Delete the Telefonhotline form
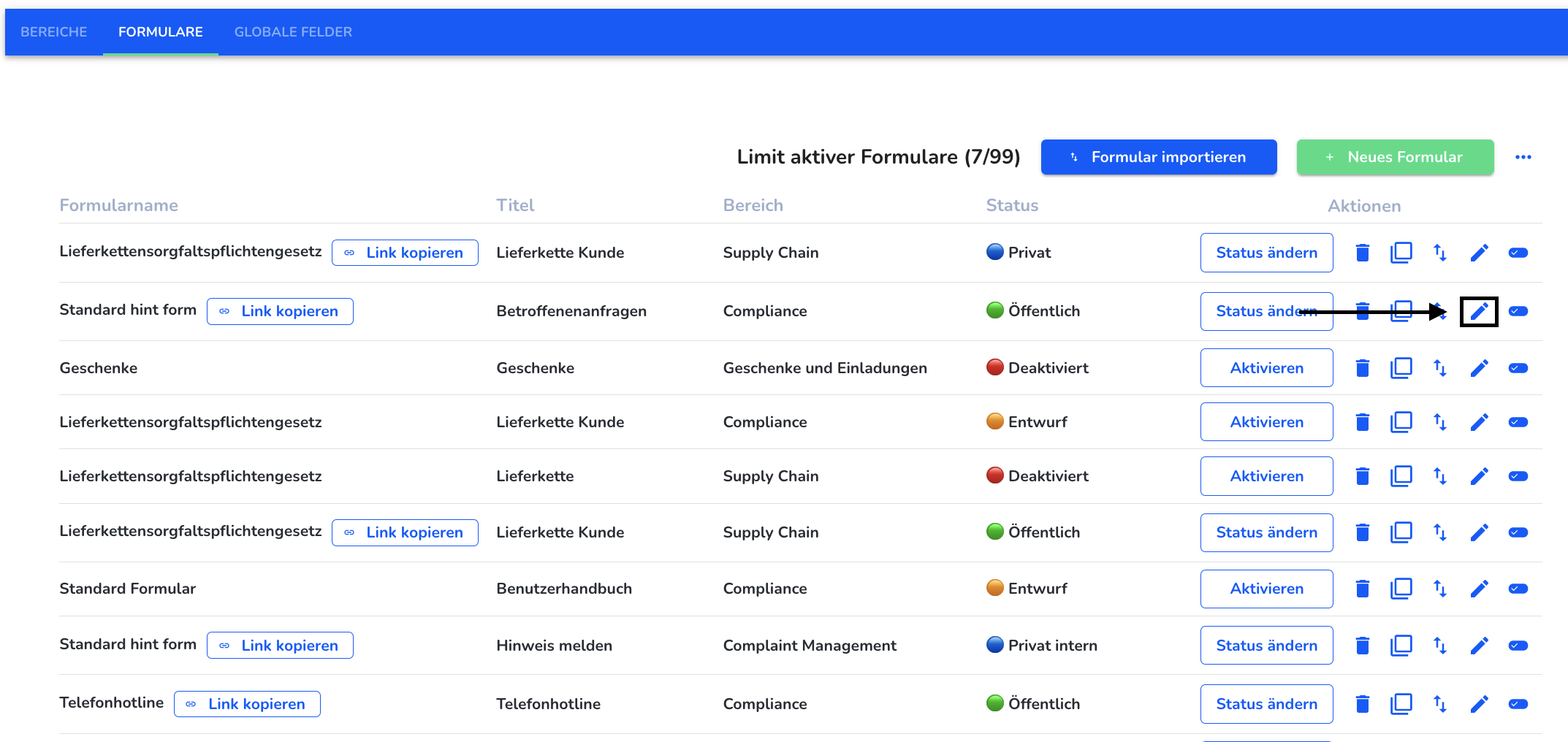1568x742 pixels. [x=1362, y=704]
